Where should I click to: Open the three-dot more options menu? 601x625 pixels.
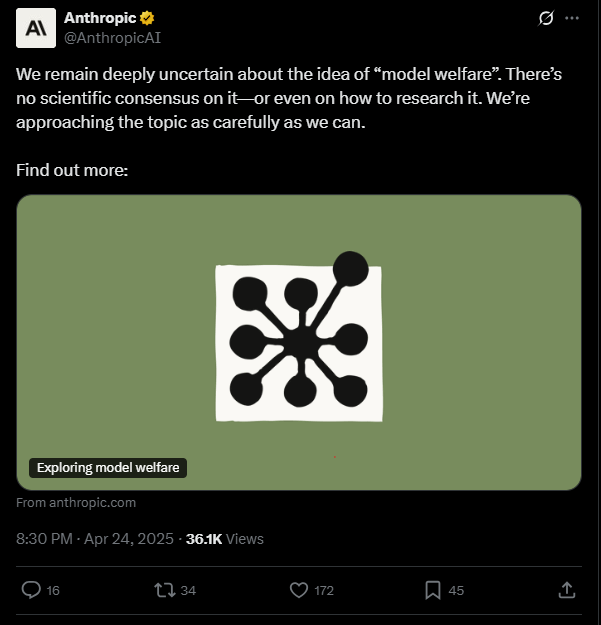point(572,18)
